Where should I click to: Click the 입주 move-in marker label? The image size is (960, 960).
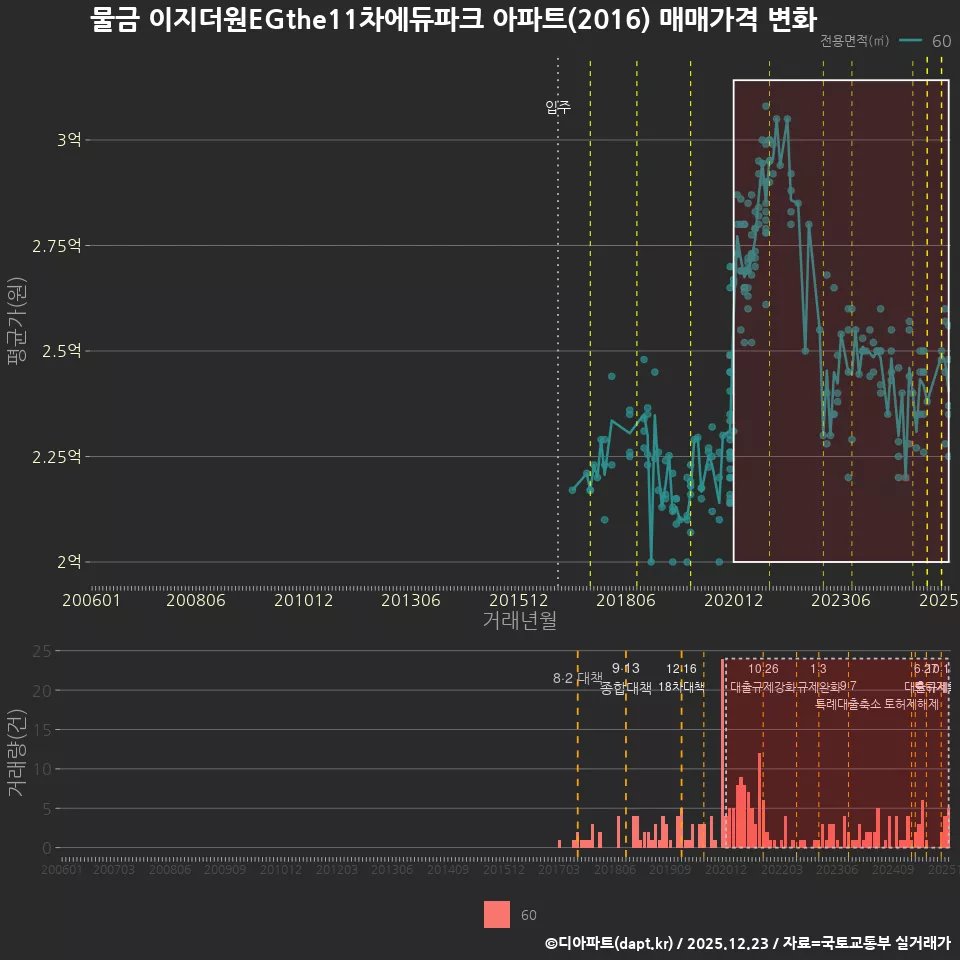tap(558, 105)
